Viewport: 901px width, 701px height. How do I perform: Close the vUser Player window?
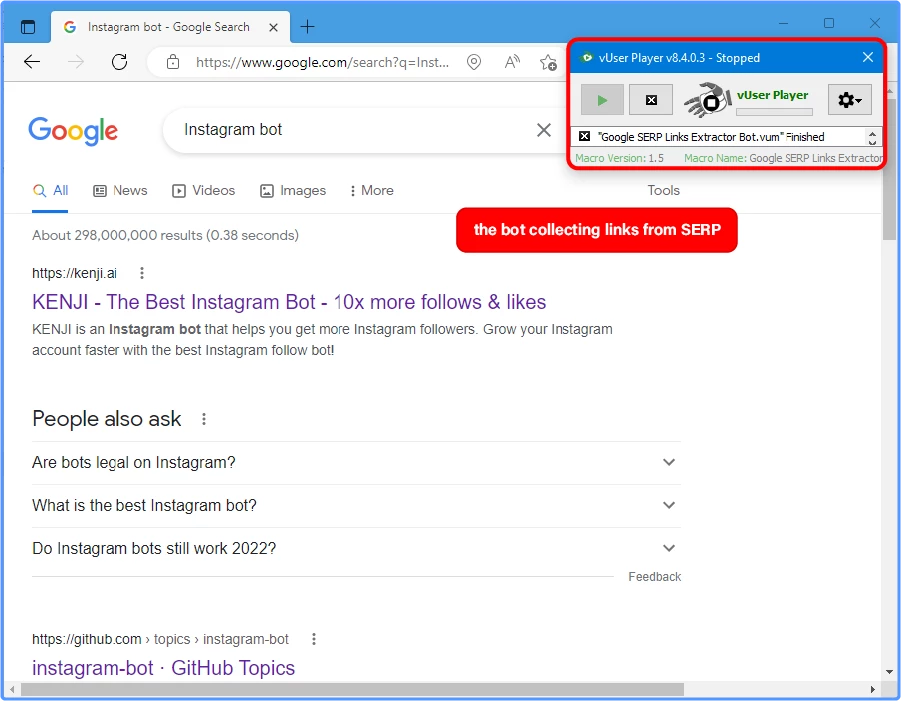868,57
